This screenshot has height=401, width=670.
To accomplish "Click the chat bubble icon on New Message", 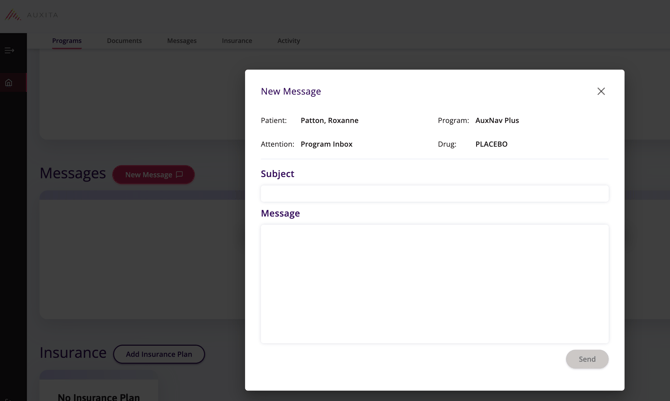I will 180,175.
